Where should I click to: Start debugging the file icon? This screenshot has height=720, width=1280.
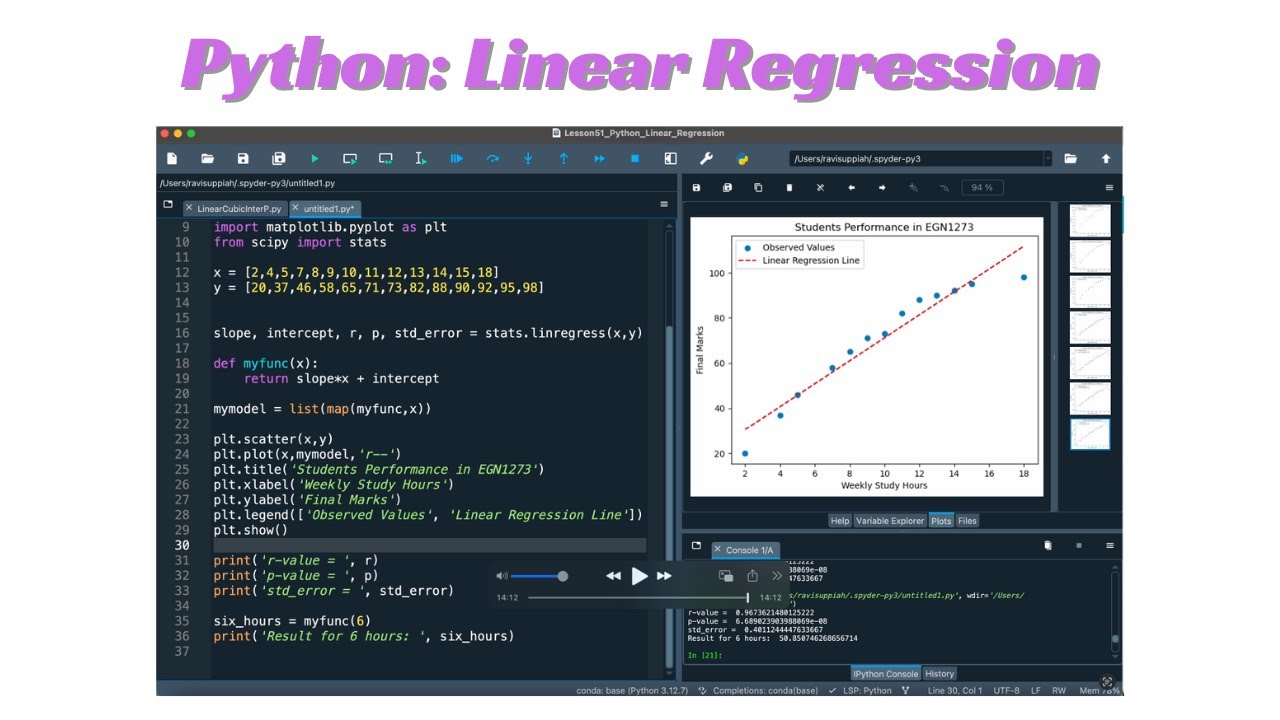point(457,158)
